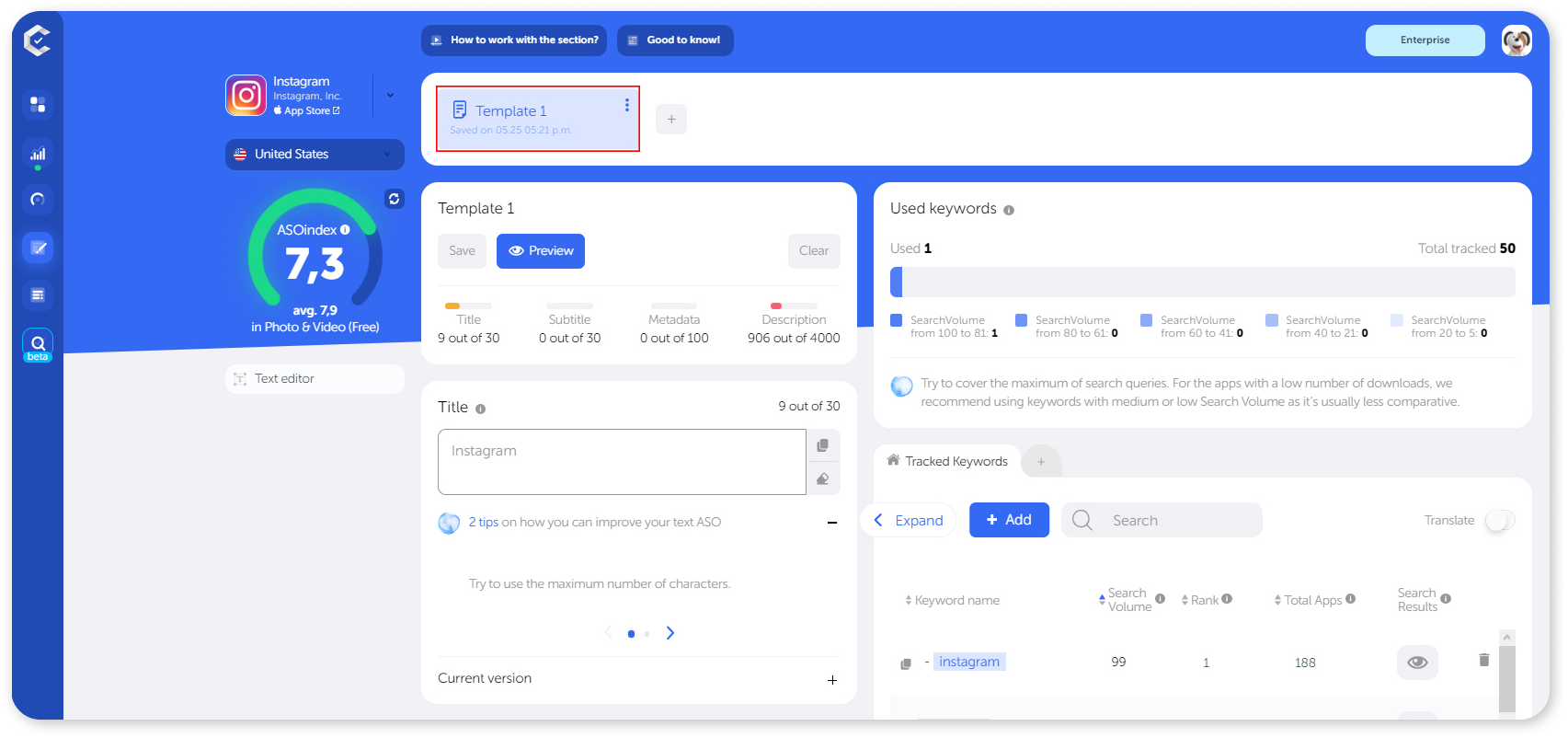This screenshot has width=1568, height=738.
Task: Expand the Current version section
Action: [x=832, y=680]
